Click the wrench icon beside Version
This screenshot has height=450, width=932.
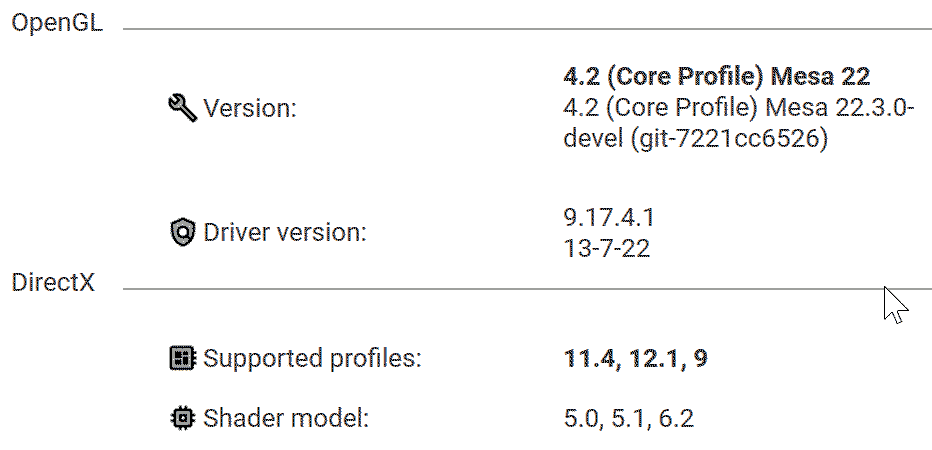pos(182,108)
